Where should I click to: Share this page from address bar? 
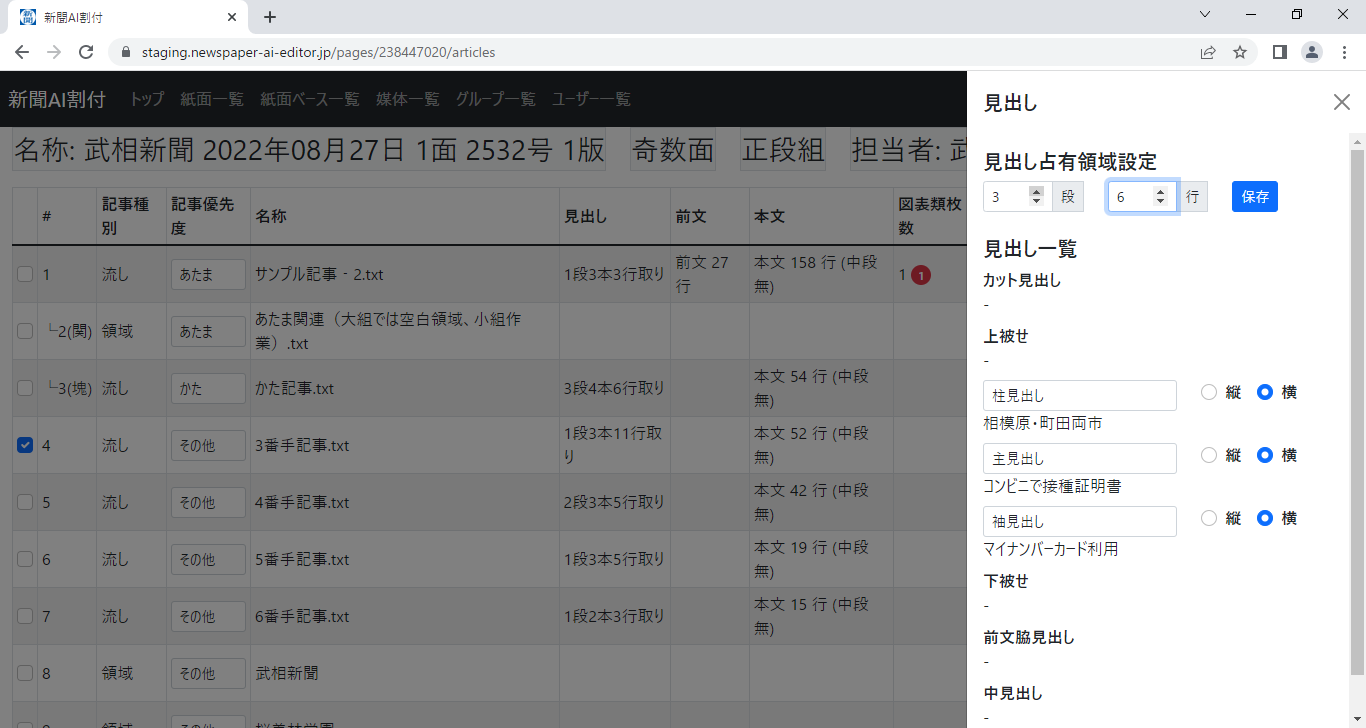click(1208, 52)
